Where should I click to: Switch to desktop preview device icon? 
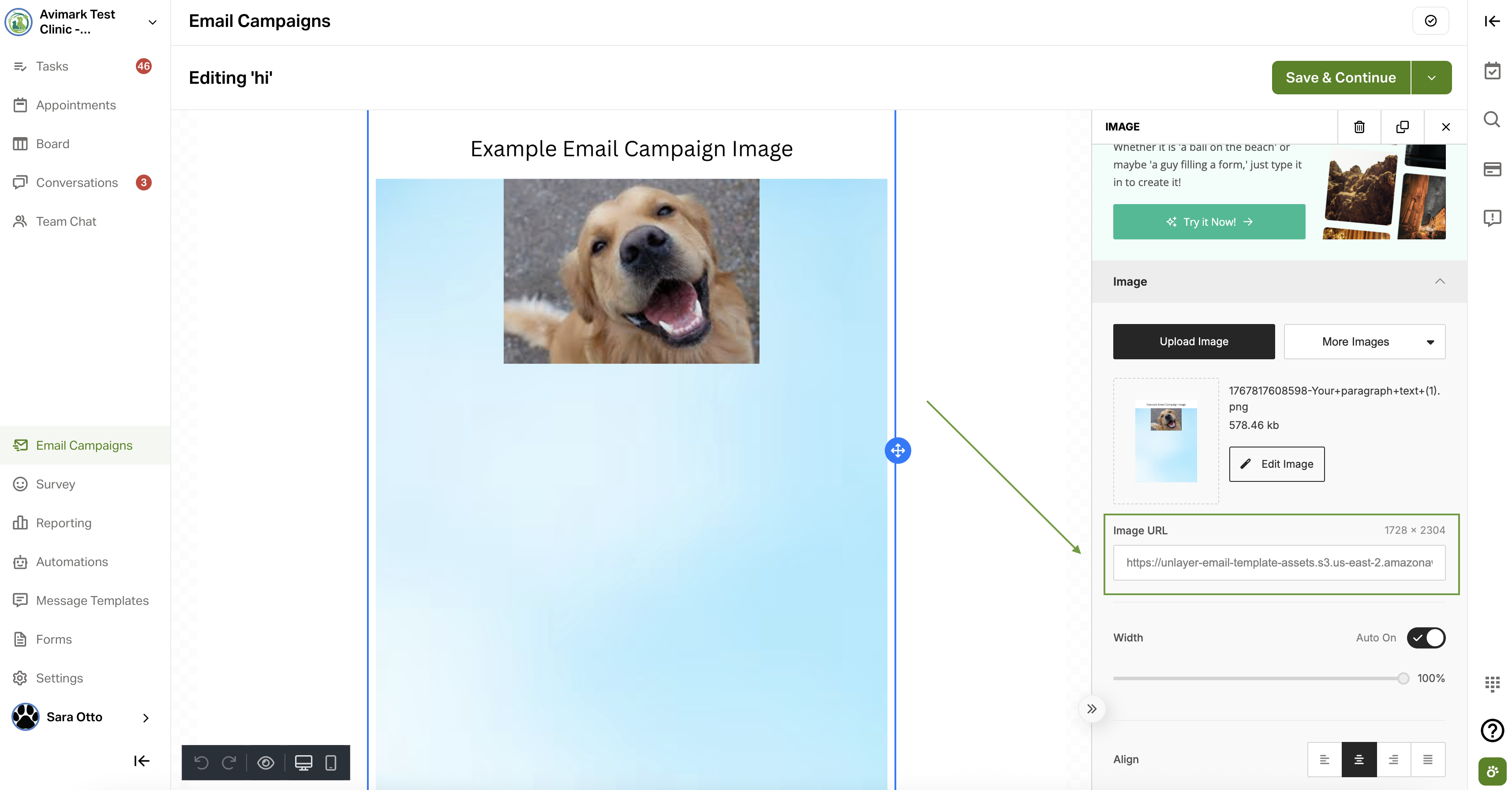coord(303,762)
